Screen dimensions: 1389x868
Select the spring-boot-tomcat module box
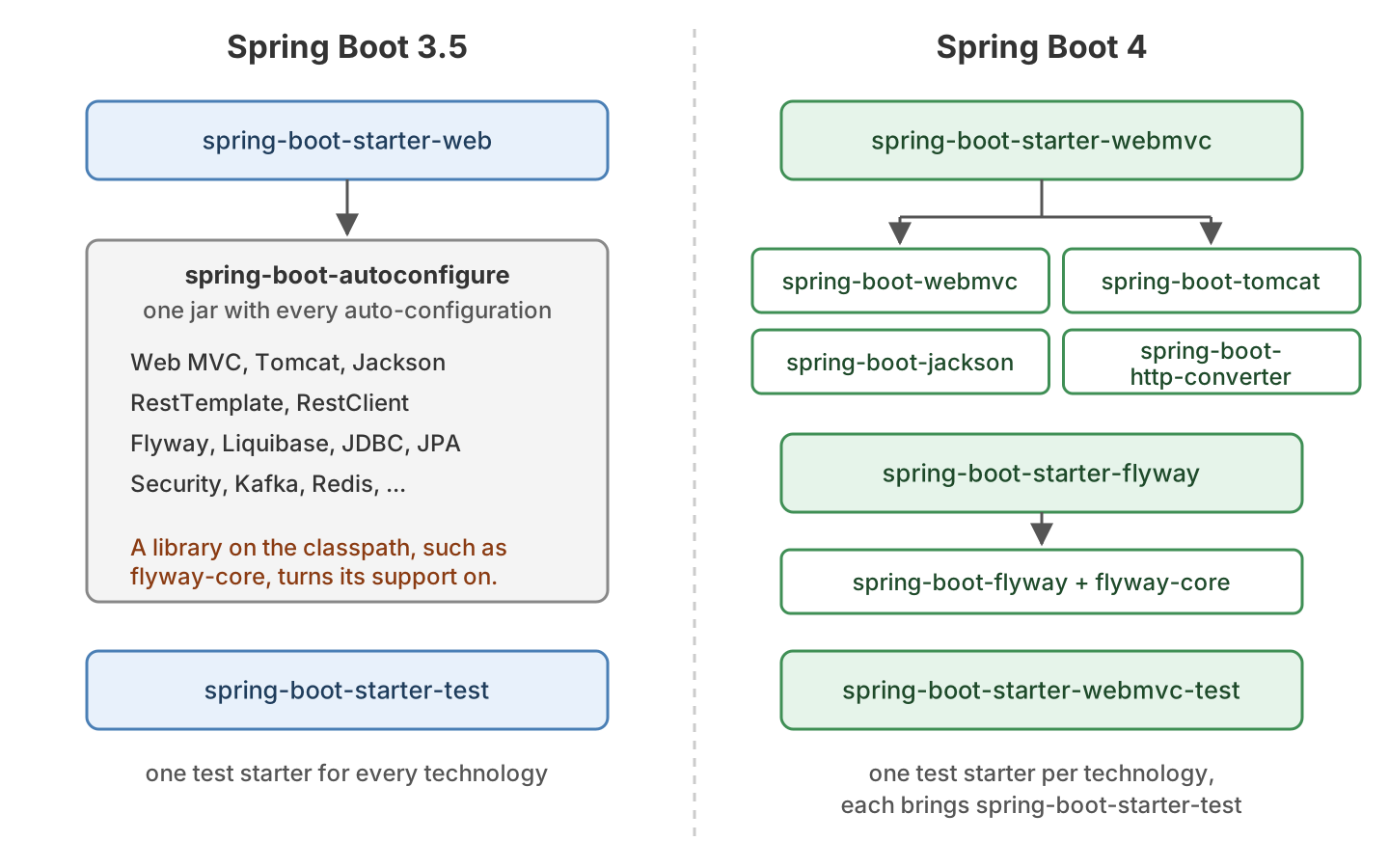(1212, 282)
